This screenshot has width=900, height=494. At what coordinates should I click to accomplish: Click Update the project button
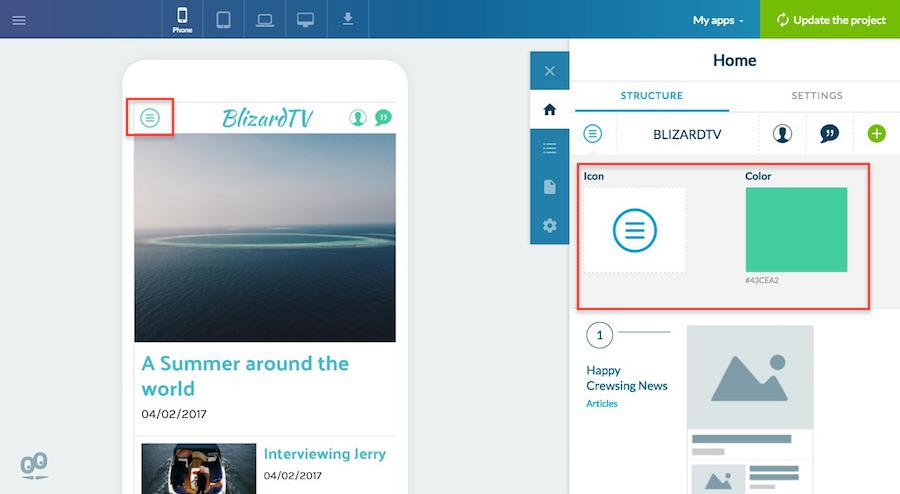(830, 20)
